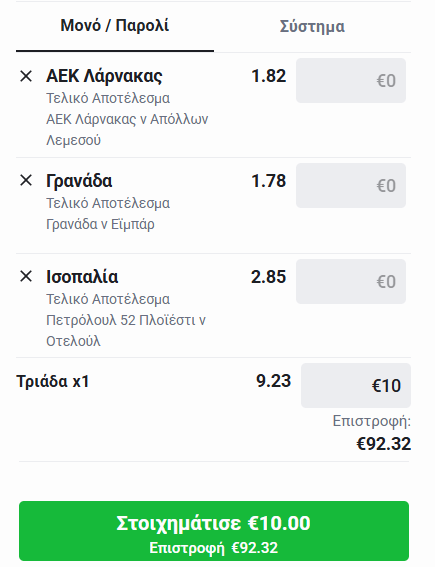Viewport: 435px width, 567px height.
Task: Switch to the Σύστημα tab
Action: pos(312,26)
